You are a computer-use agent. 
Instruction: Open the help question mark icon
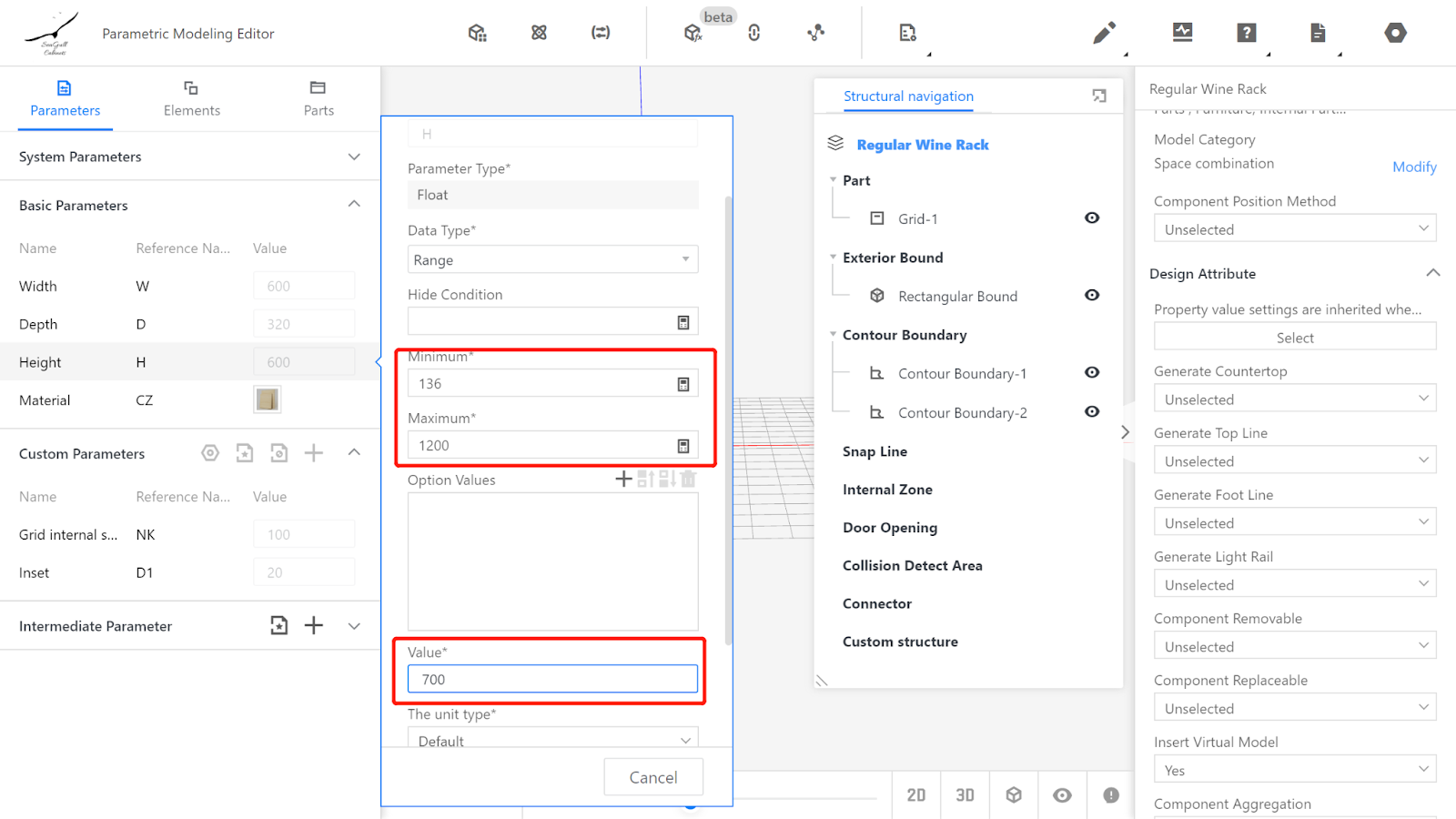(x=1247, y=34)
